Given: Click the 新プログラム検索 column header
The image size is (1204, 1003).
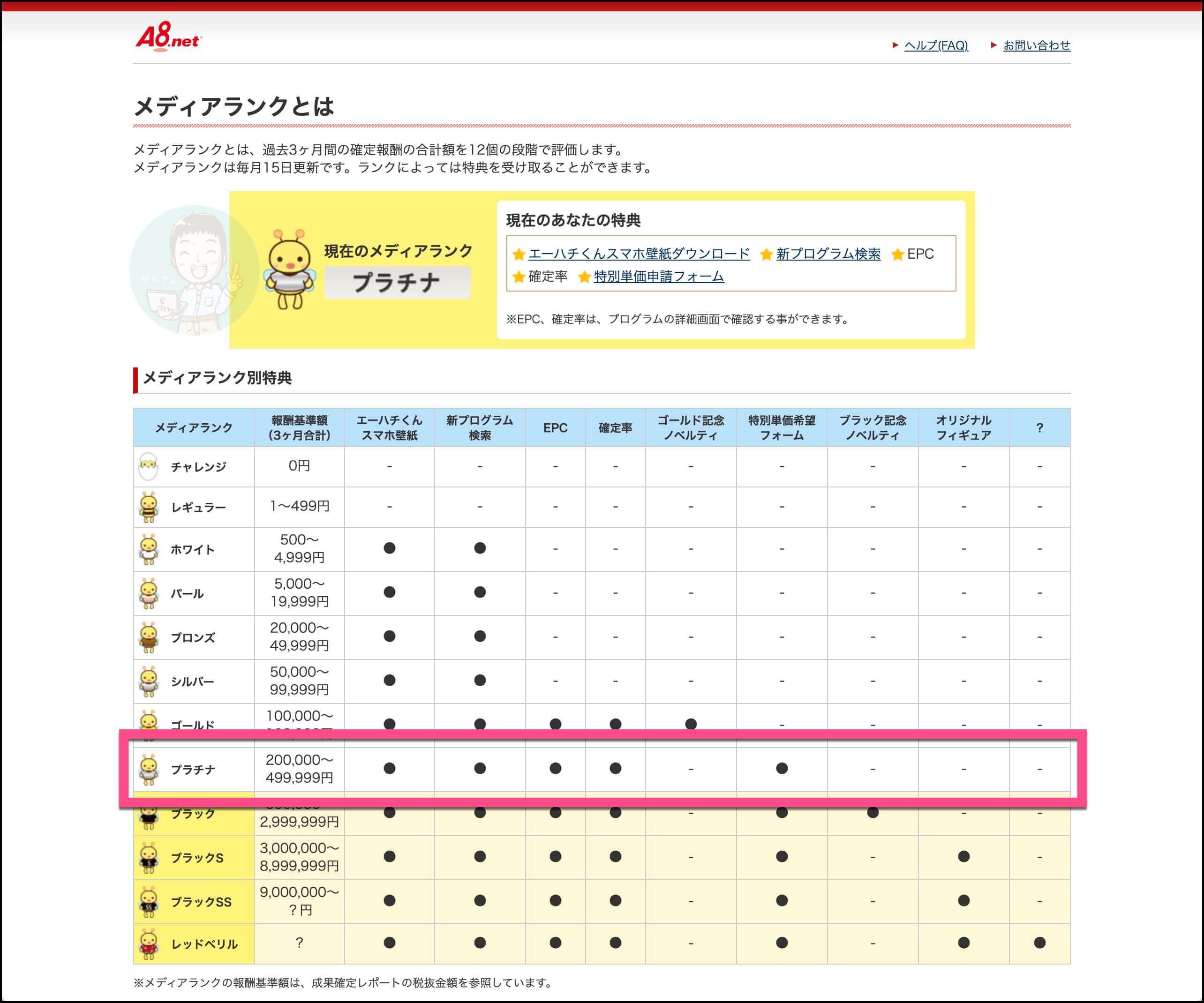Looking at the screenshot, I should point(480,427).
